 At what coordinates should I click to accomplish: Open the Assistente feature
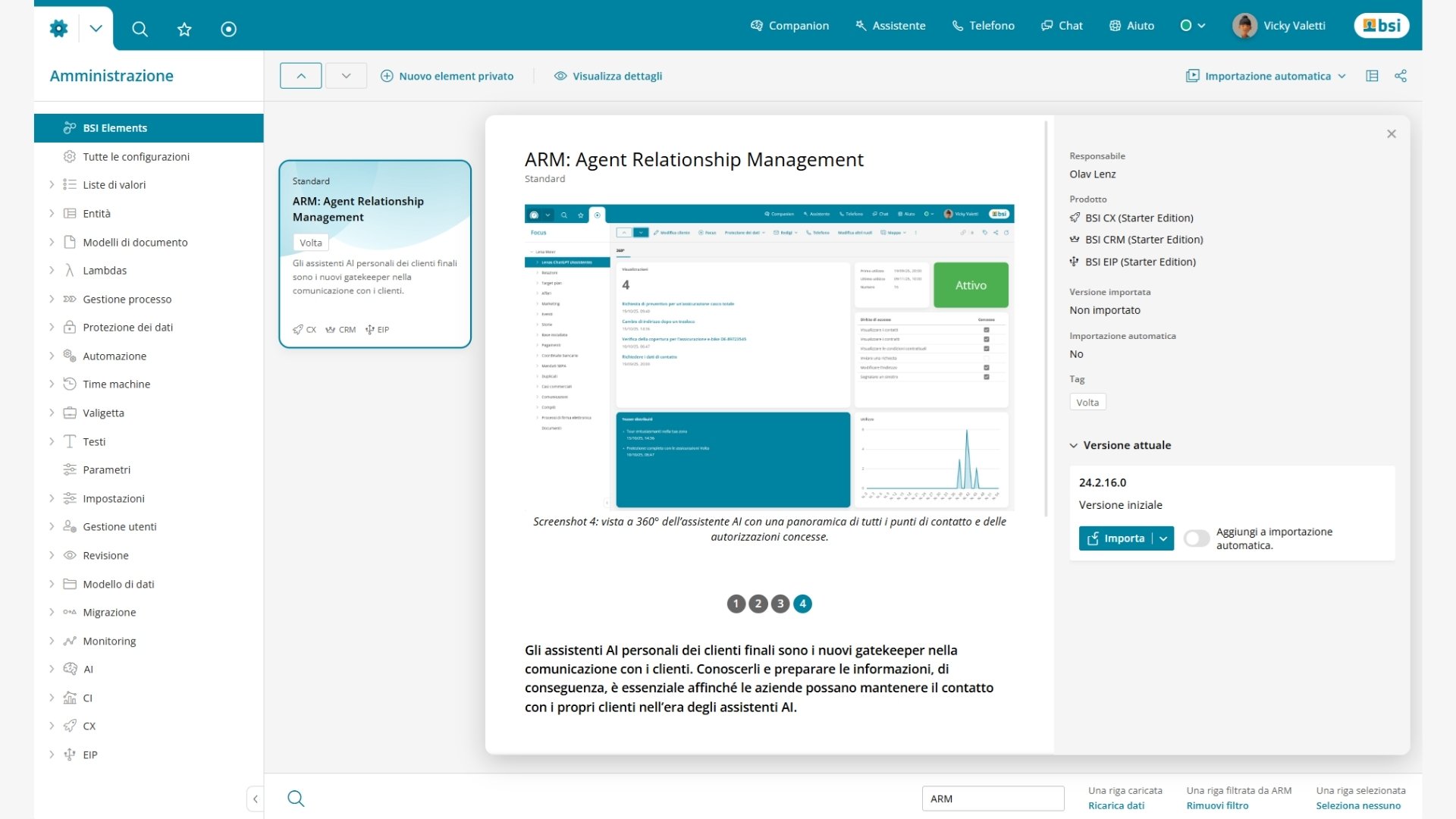[891, 25]
